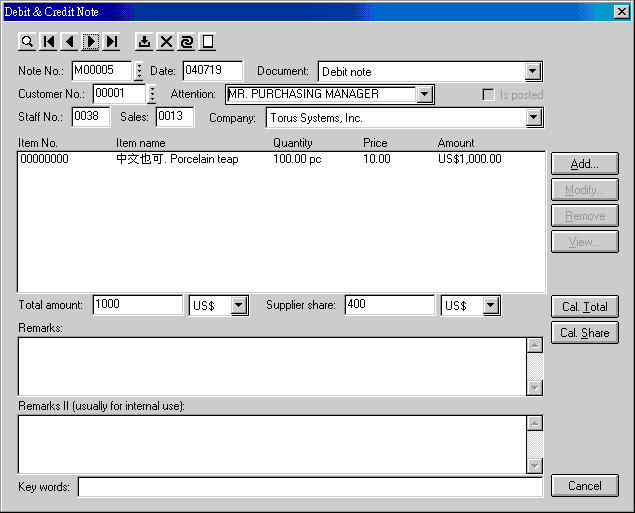Click inside the Remarks text area
Image resolution: width=635 pixels, height=513 pixels.
272,366
